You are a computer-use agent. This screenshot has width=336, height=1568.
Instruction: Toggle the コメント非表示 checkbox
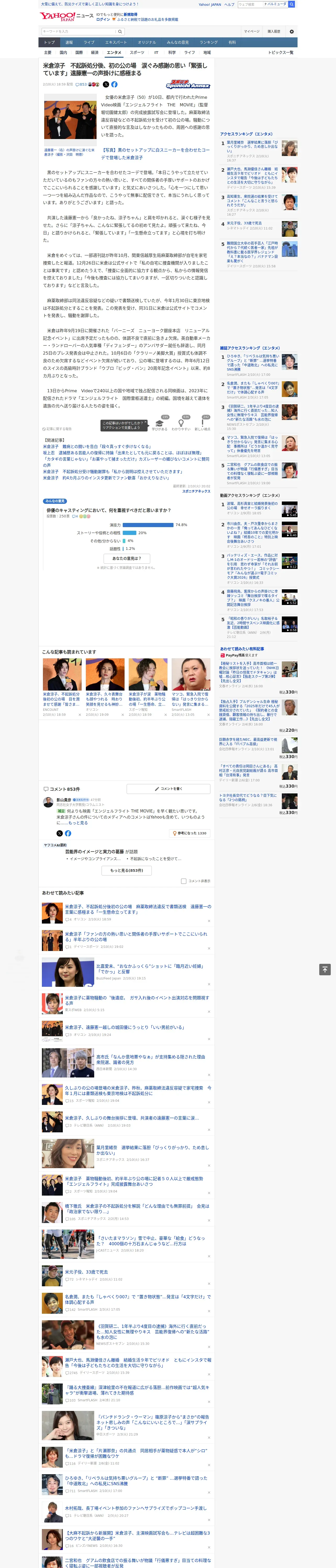183,881
